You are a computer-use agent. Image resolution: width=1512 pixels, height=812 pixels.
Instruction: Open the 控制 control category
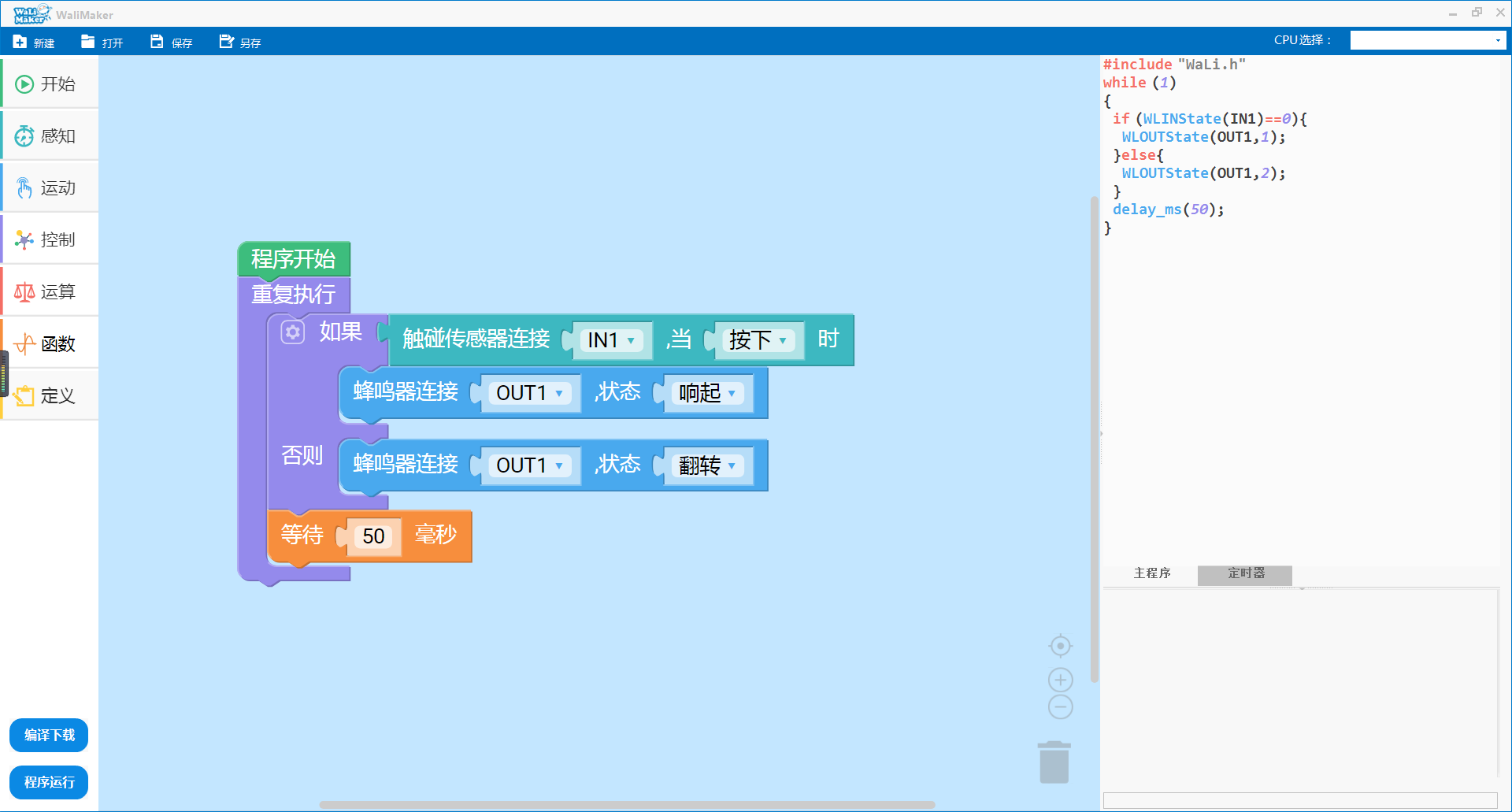click(50, 240)
